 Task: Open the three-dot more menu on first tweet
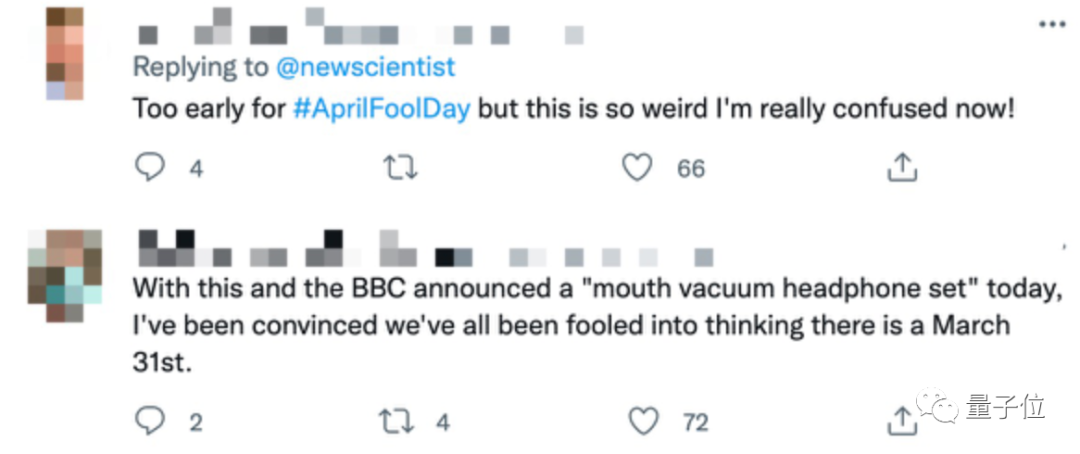pyautogui.click(x=1051, y=23)
